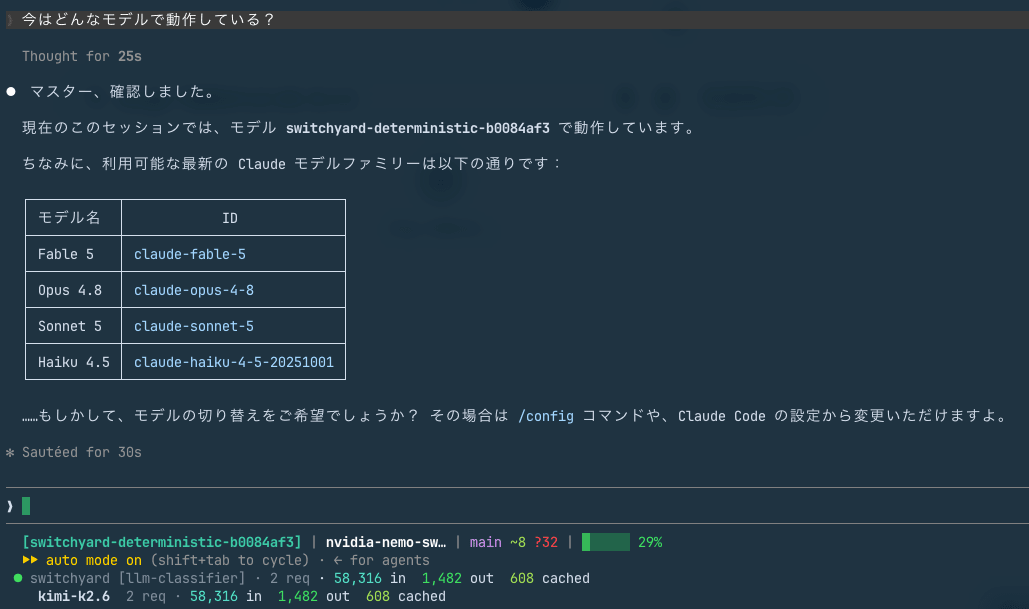Screen dimensions: 1029x609
Task: Click the claude-fable-5 ID
Action: pyautogui.click(x=190, y=254)
